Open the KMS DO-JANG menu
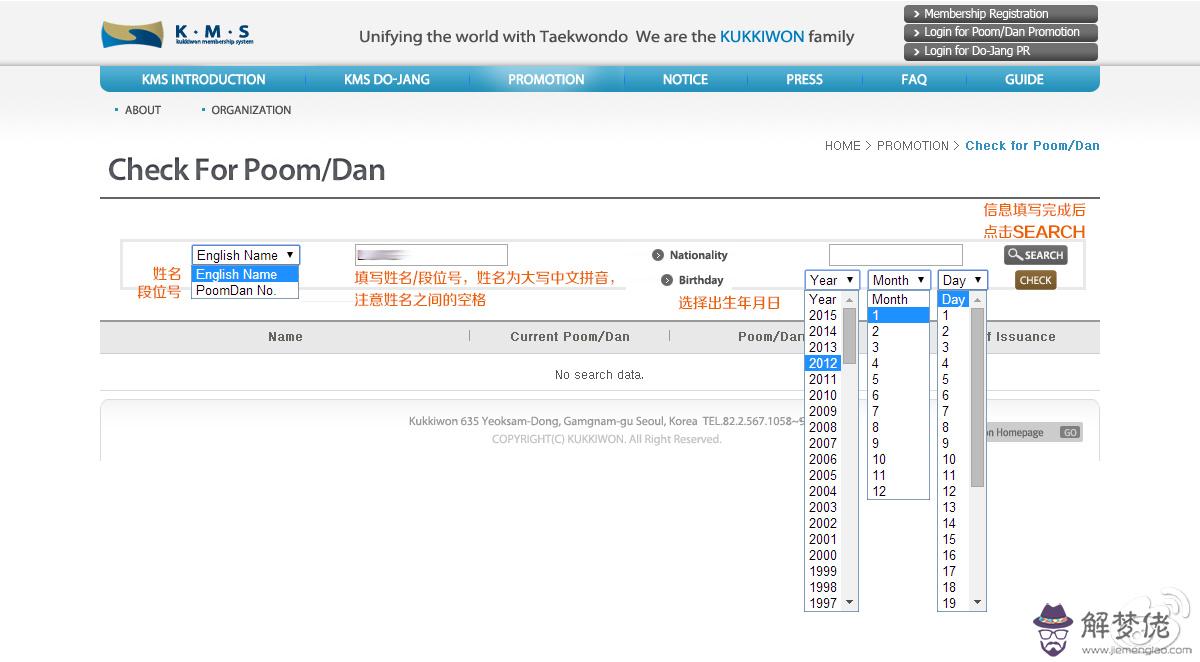This screenshot has width=1200, height=662. (x=387, y=80)
